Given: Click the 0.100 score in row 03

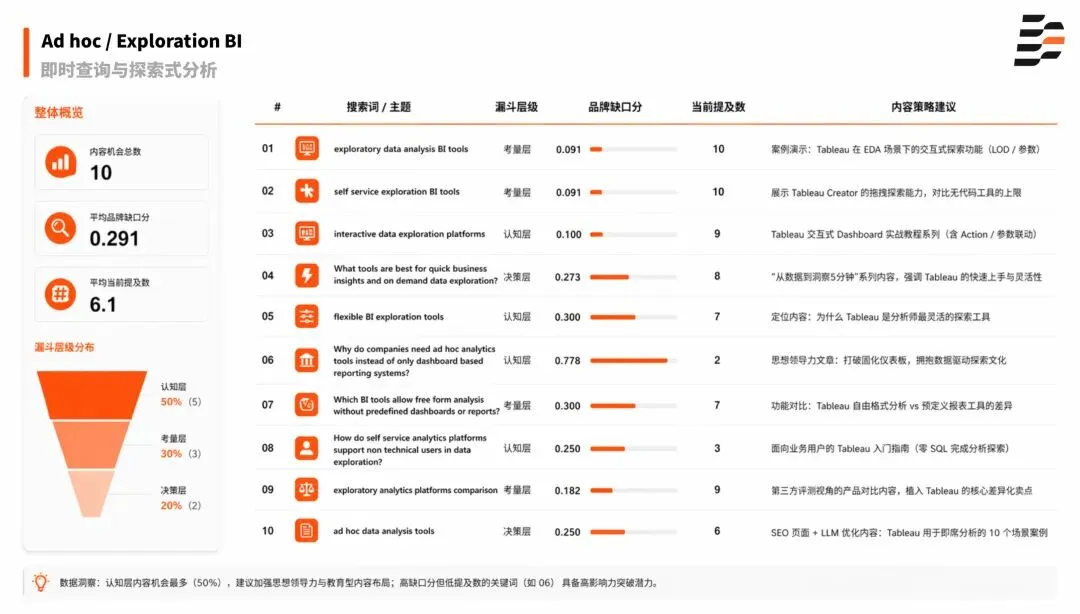Looking at the screenshot, I should pos(568,234).
